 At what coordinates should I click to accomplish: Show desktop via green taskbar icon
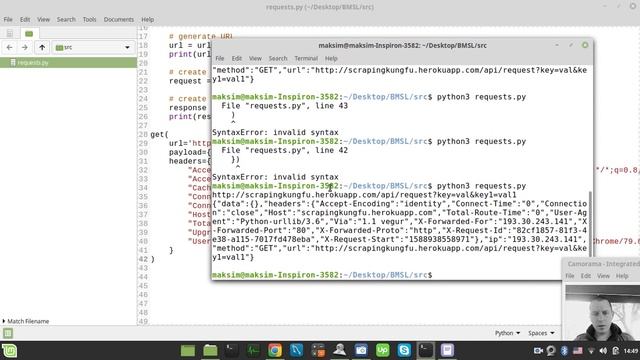pos(188,351)
